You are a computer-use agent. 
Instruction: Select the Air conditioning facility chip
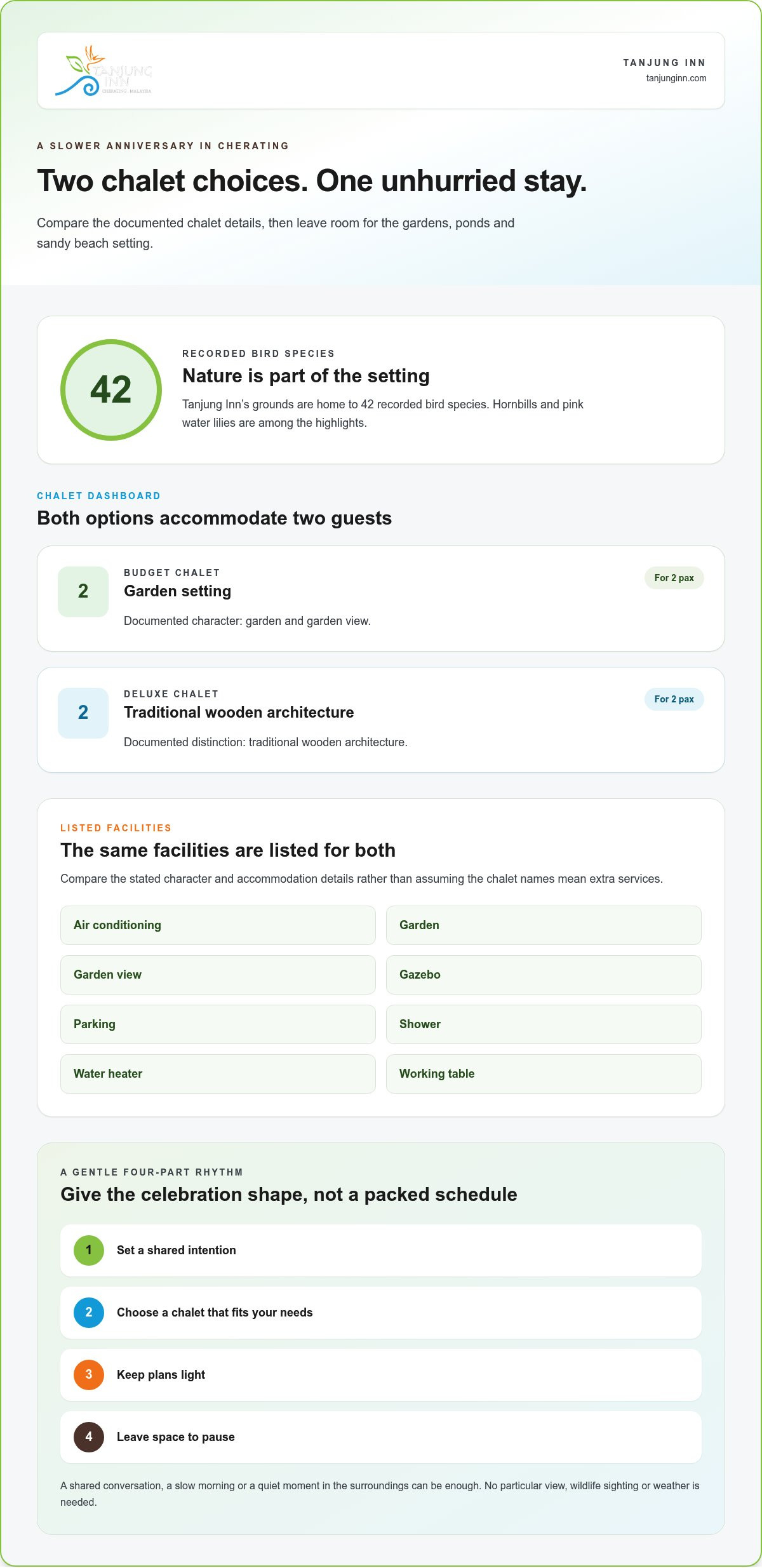click(x=218, y=925)
